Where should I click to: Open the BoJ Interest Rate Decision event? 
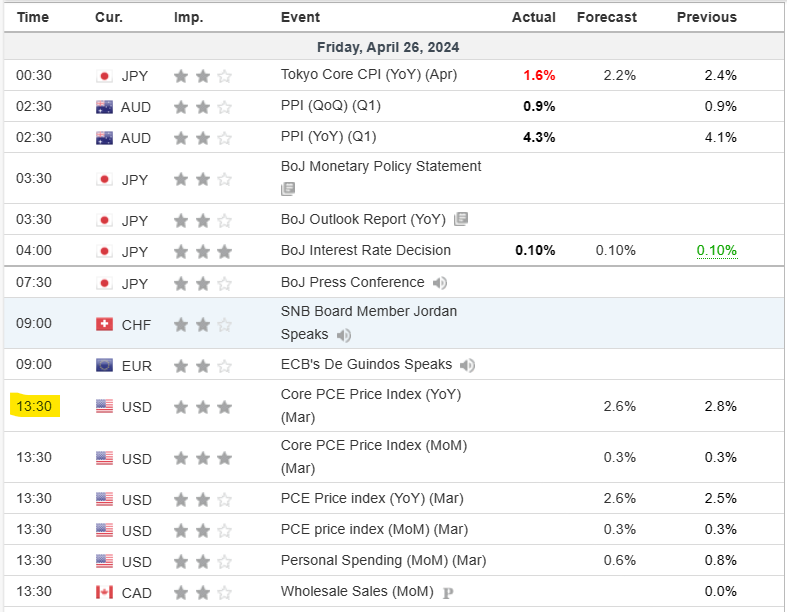click(365, 250)
